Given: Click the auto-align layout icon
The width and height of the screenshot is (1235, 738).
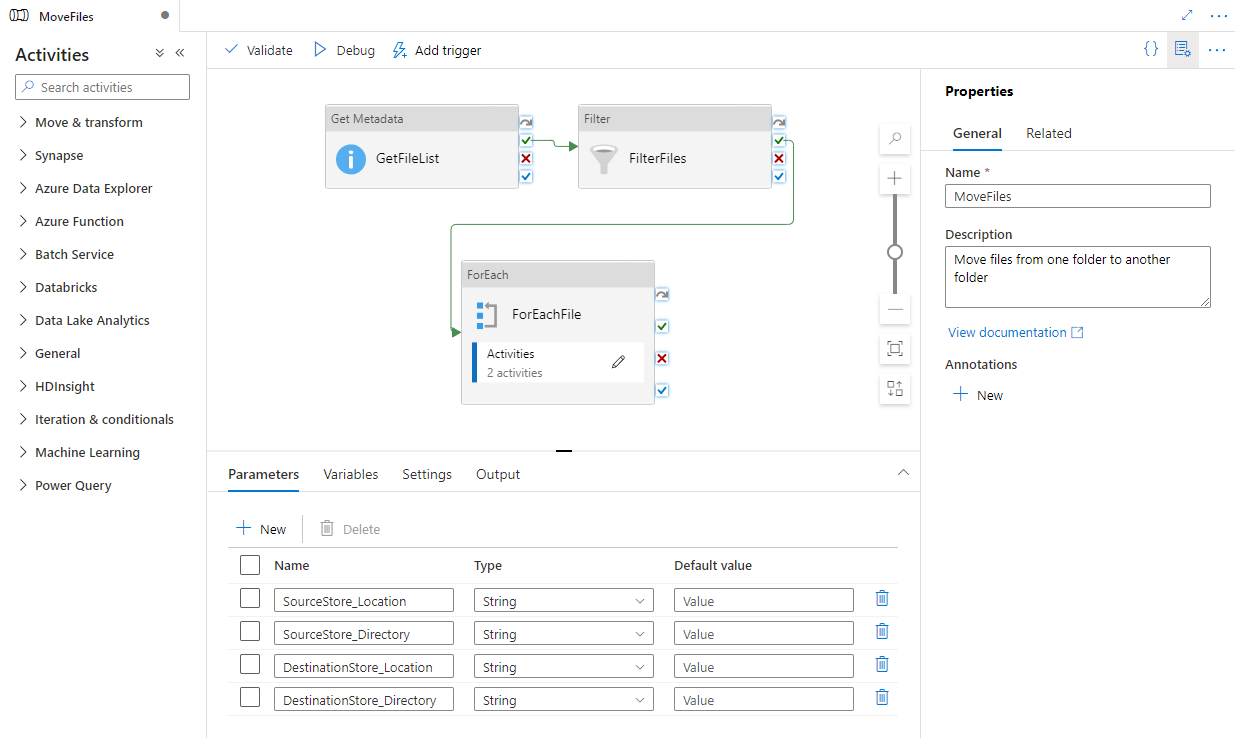Looking at the screenshot, I should point(894,389).
